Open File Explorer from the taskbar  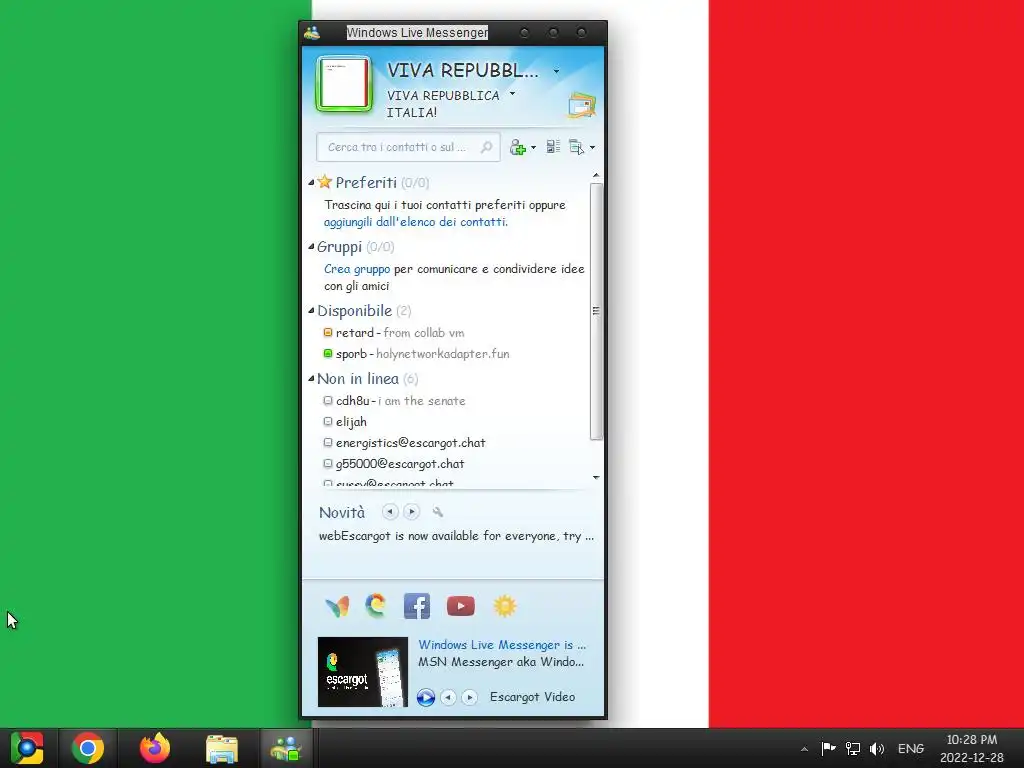click(x=222, y=749)
